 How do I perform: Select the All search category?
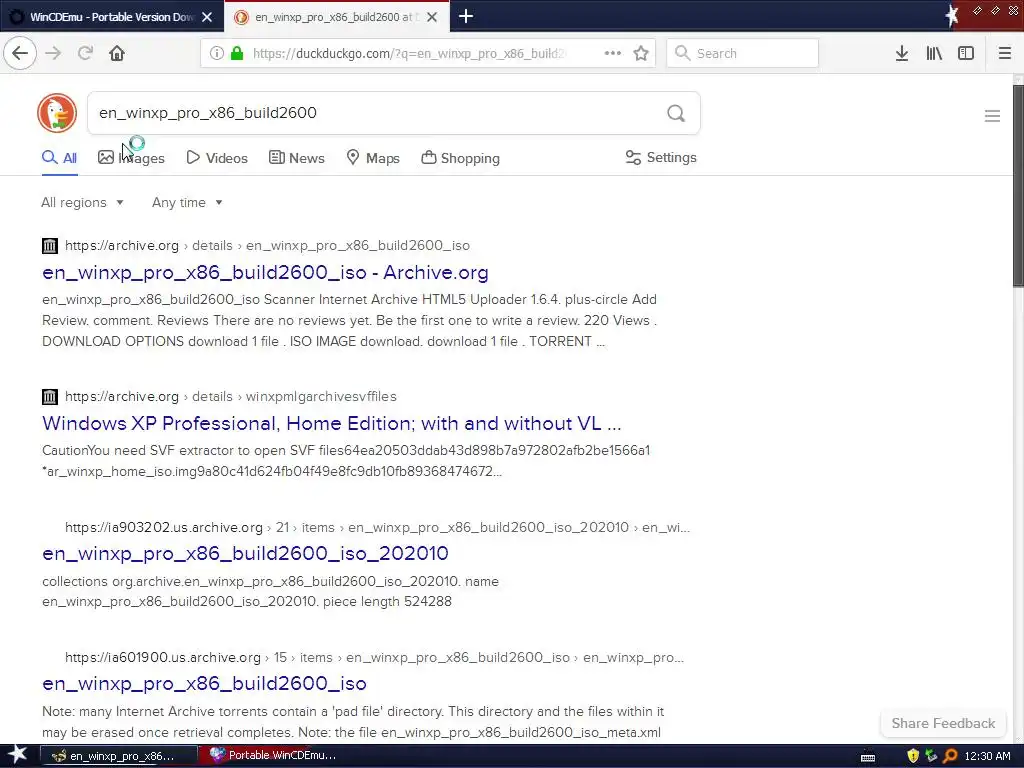tap(59, 158)
